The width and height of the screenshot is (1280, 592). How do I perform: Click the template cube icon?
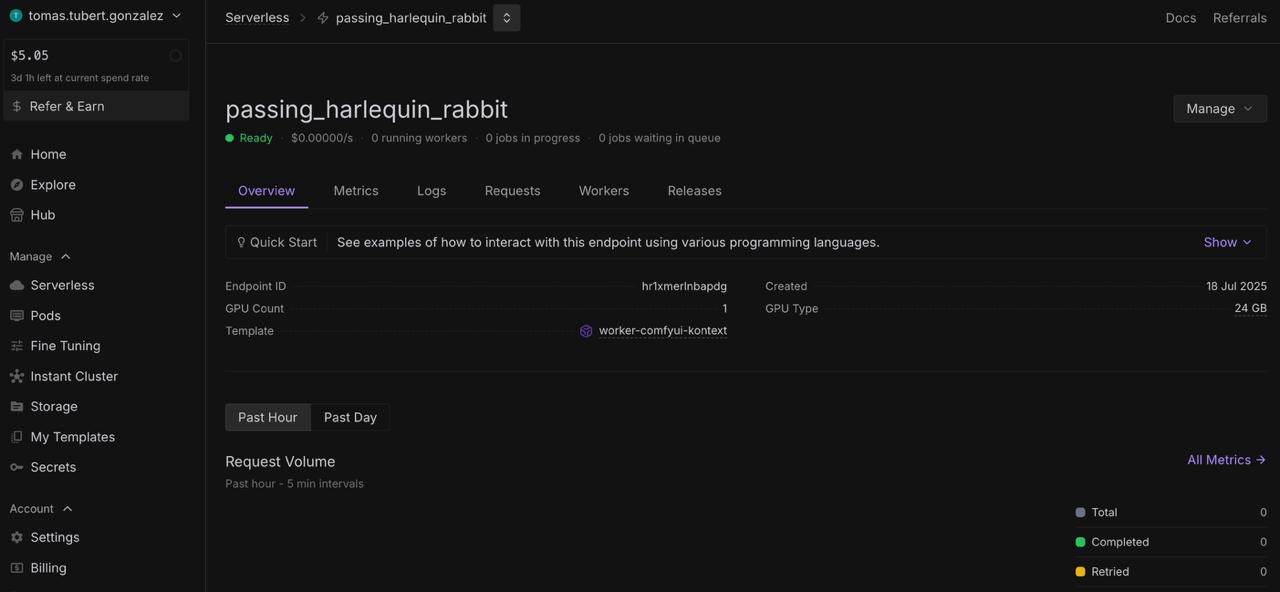click(586, 331)
